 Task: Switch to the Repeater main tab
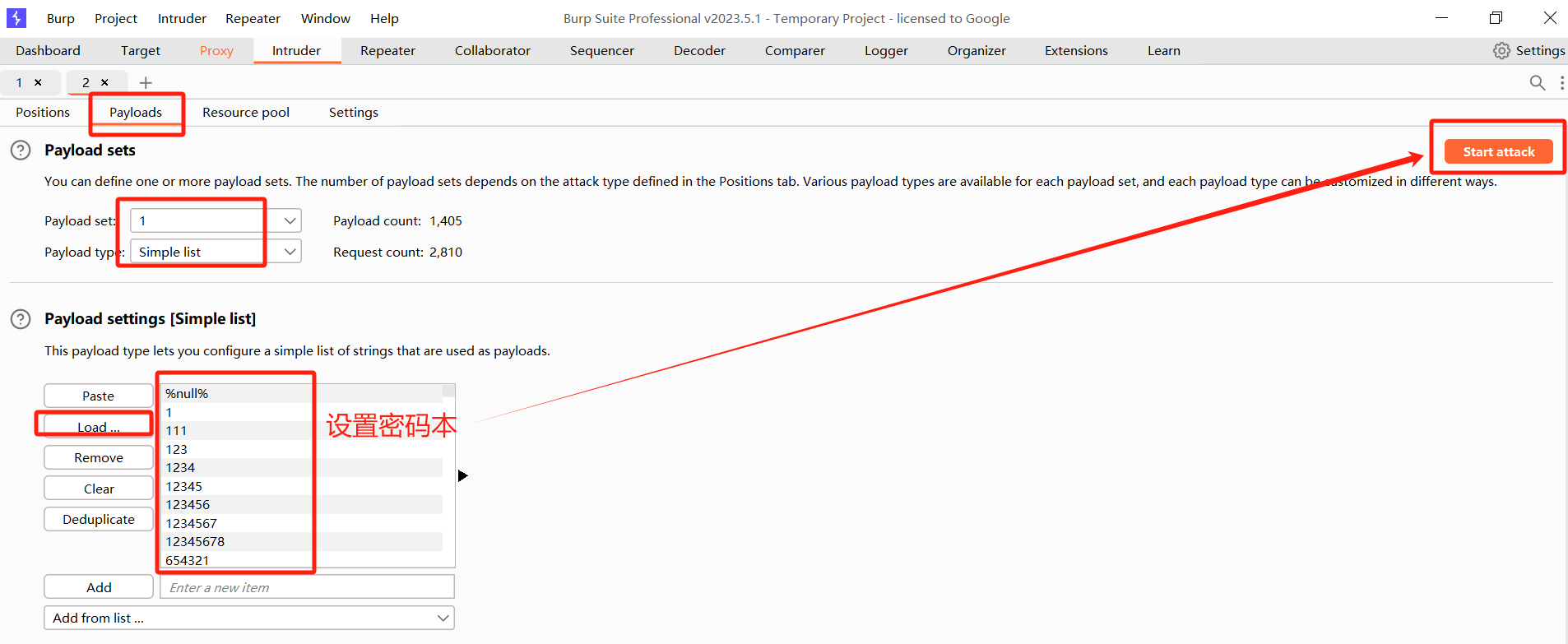pos(387,51)
